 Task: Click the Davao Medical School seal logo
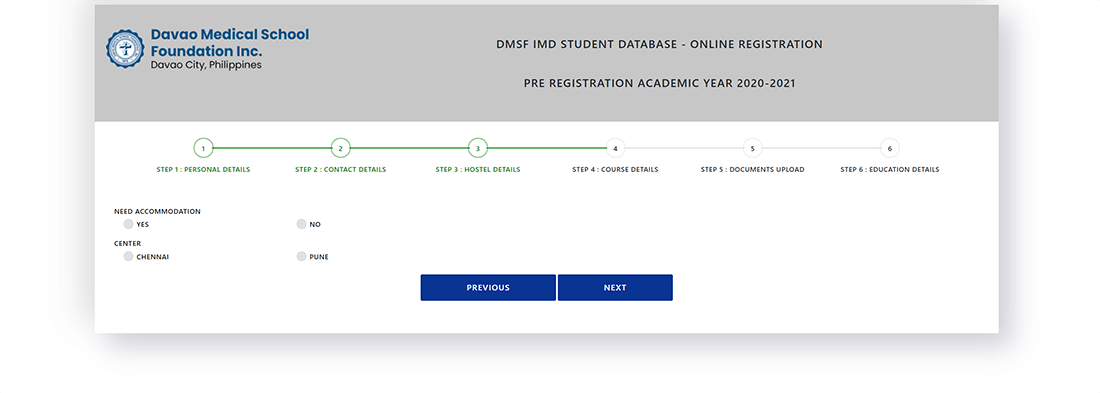point(126,49)
